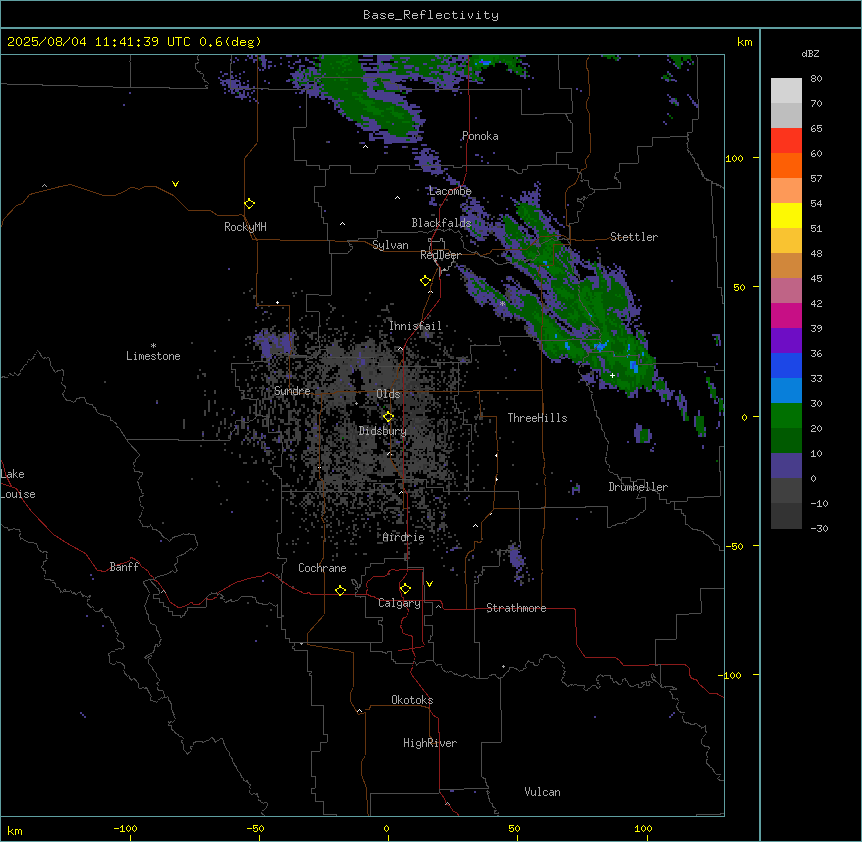The width and height of the screenshot is (862, 842).
Task: Click the asterisk marker above Limestone label
Action: [x=153, y=346]
